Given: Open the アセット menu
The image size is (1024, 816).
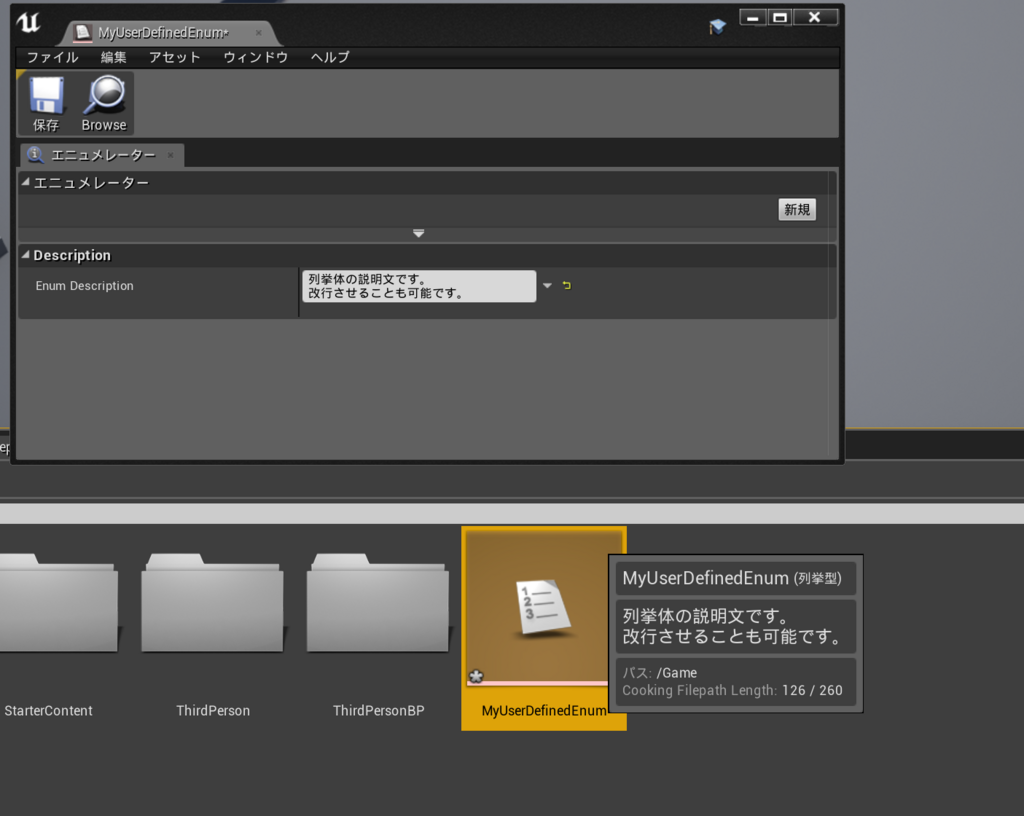Looking at the screenshot, I should [174, 57].
